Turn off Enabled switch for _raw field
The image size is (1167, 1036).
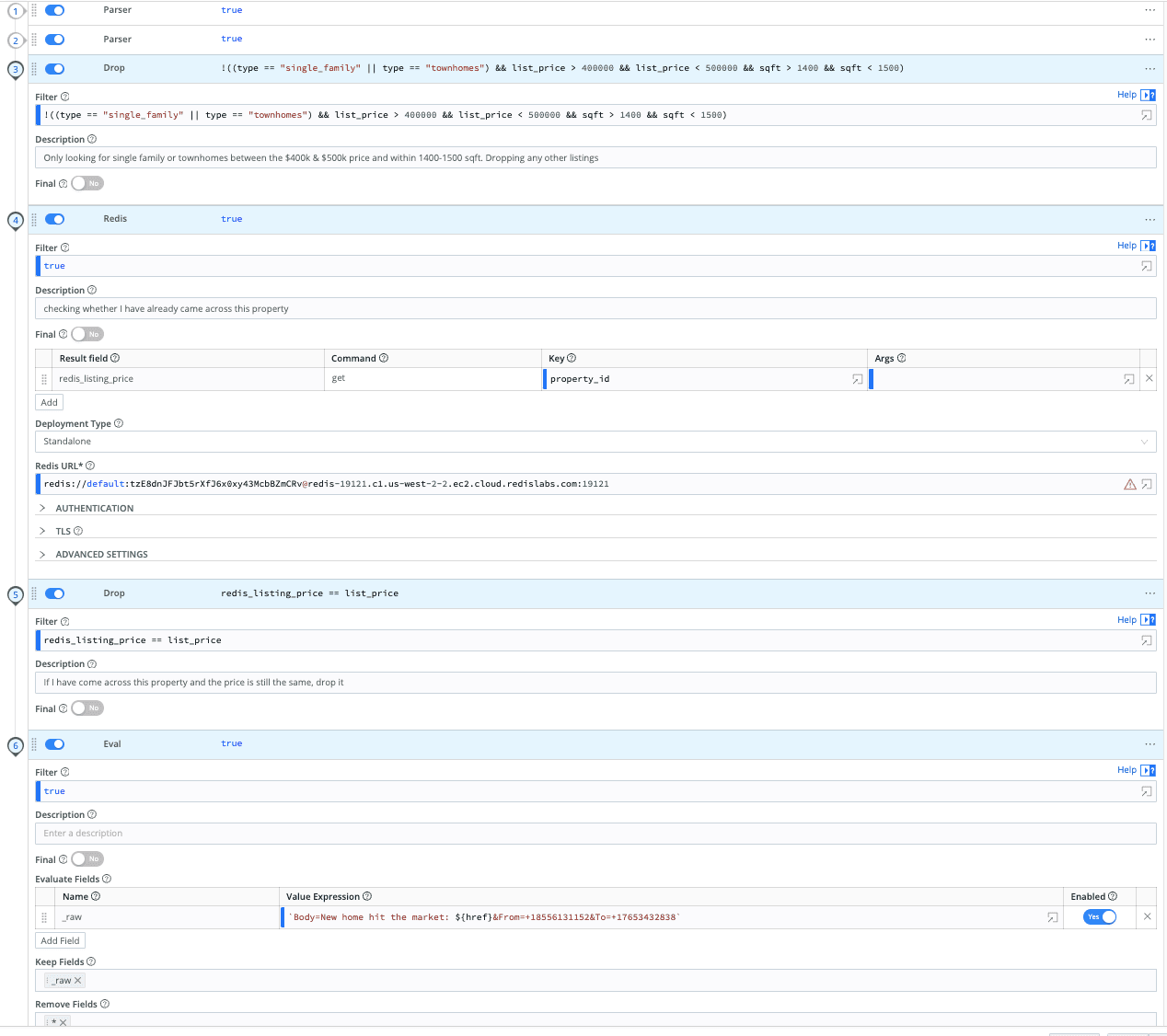pyautogui.click(x=1100, y=916)
